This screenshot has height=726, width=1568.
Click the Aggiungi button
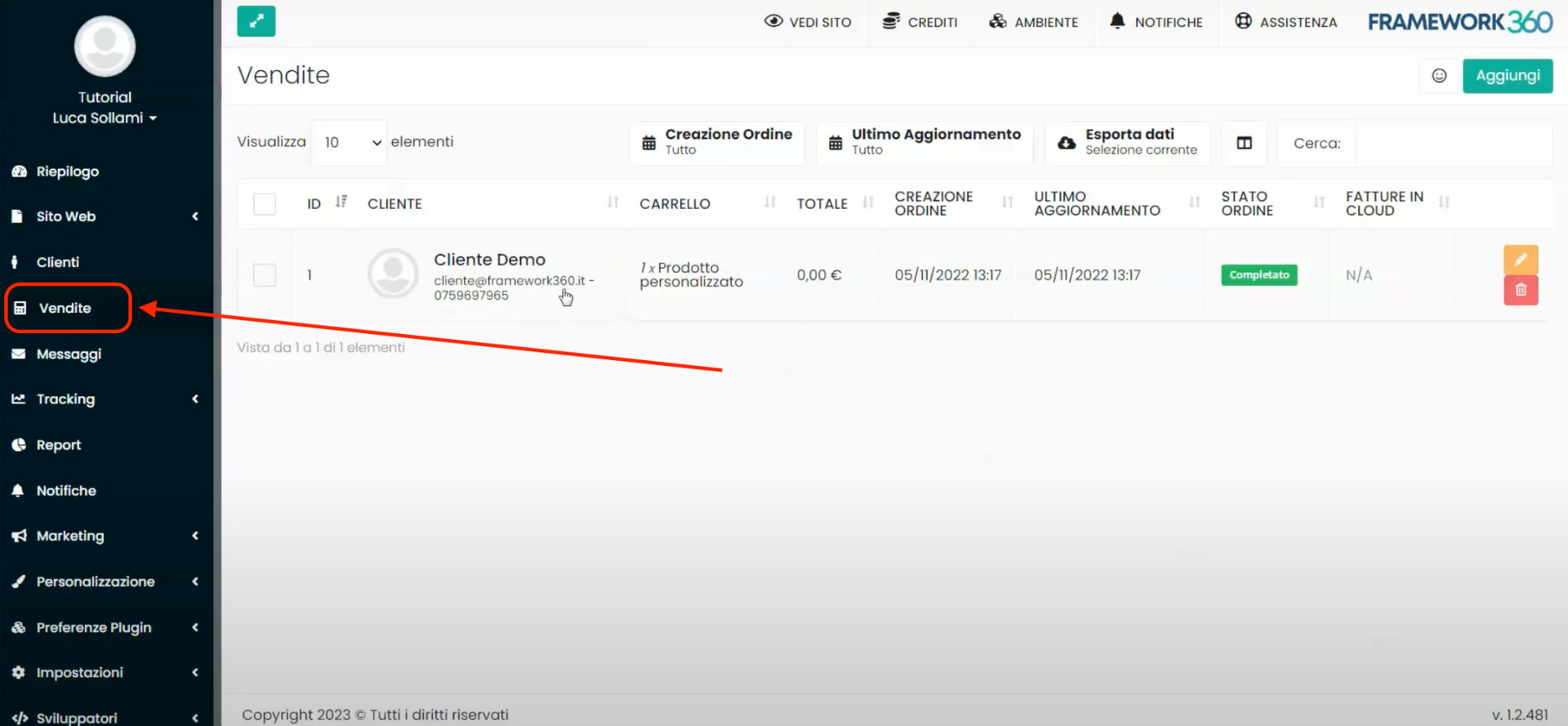click(1507, 76)
